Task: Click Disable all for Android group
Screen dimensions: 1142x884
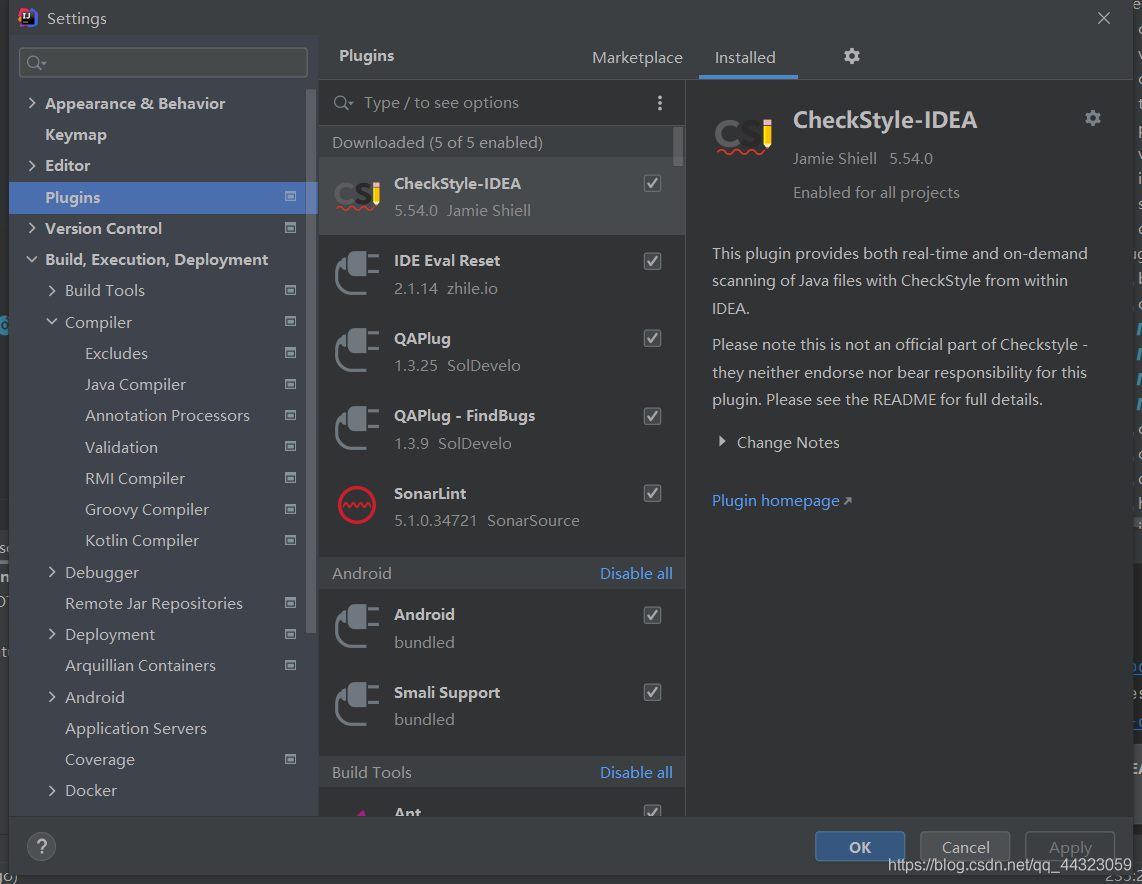Action: coord(636,573)
